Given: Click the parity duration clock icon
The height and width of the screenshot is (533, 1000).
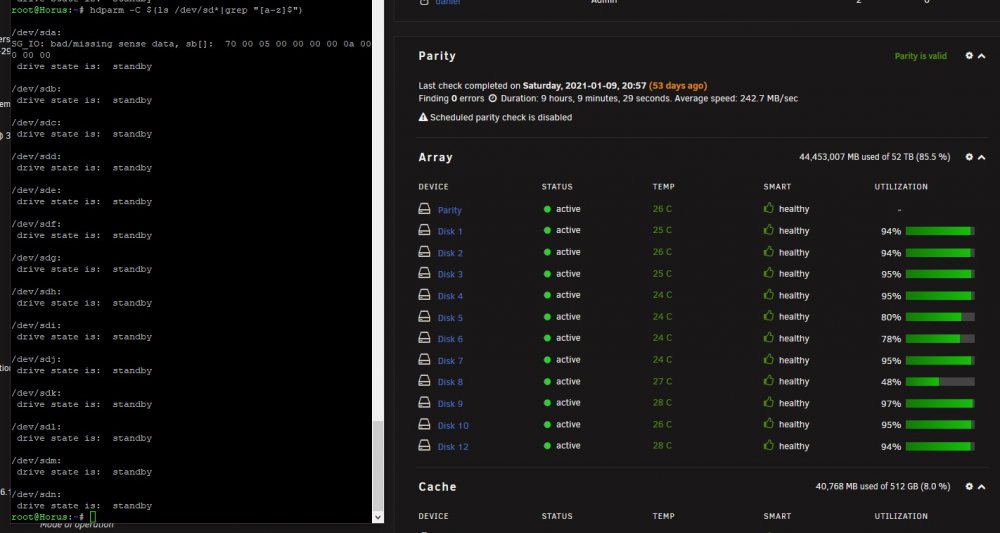Looking at the screenshot, I should 492,99.
